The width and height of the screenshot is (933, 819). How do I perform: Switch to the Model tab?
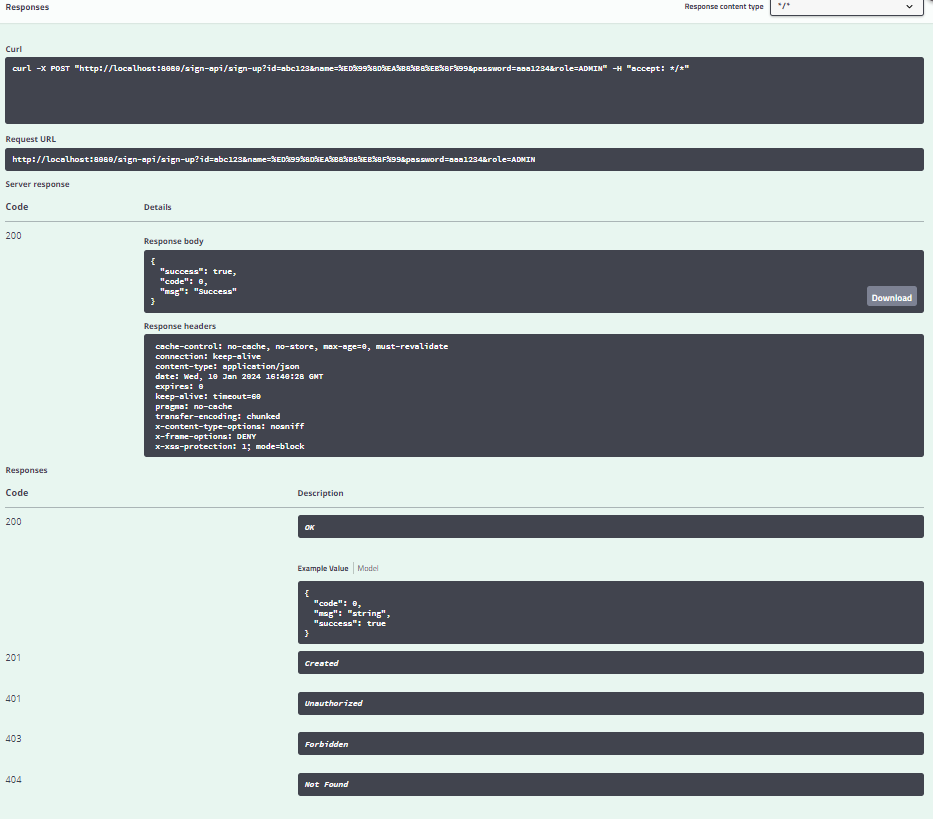(368, 568)
